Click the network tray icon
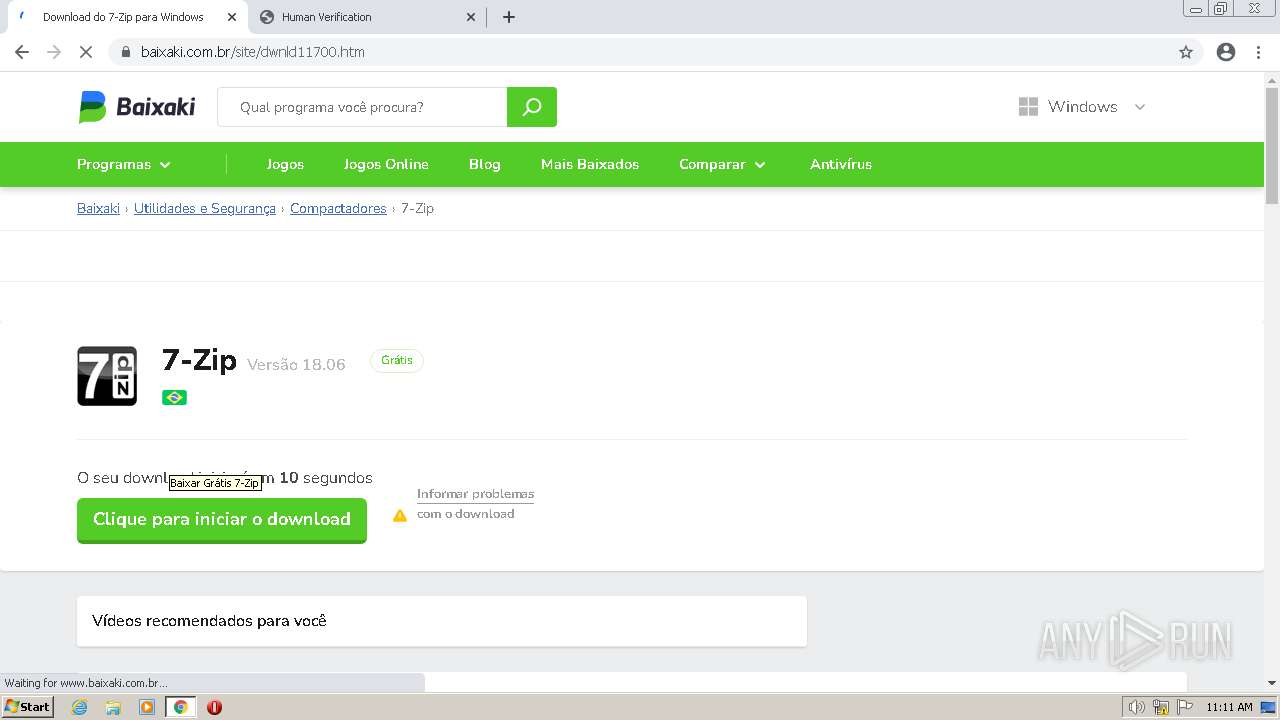This screenshot has height=720, width=1280. point(1161,707)
